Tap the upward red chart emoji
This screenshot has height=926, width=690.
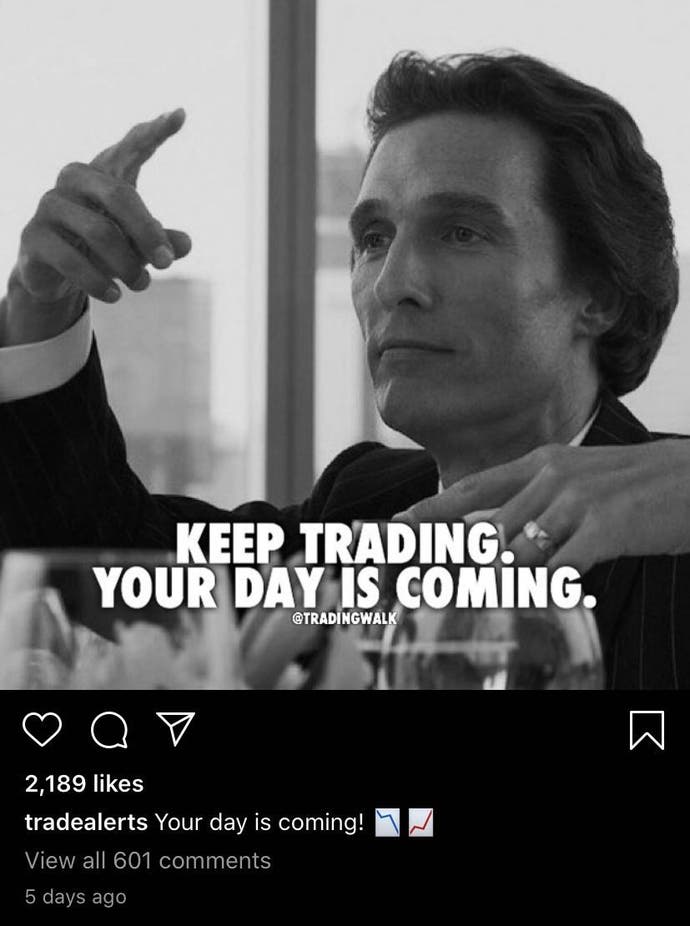[421, 823]
